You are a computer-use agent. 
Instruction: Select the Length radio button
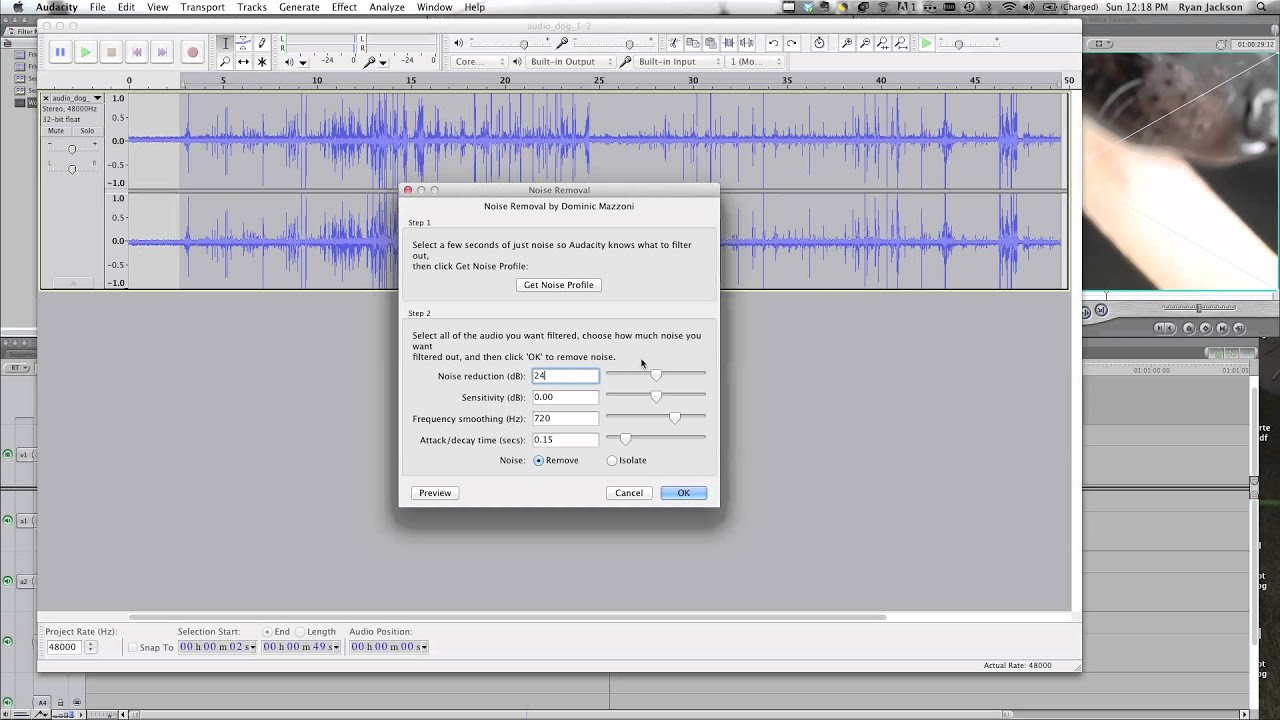[x=300, y=632]
